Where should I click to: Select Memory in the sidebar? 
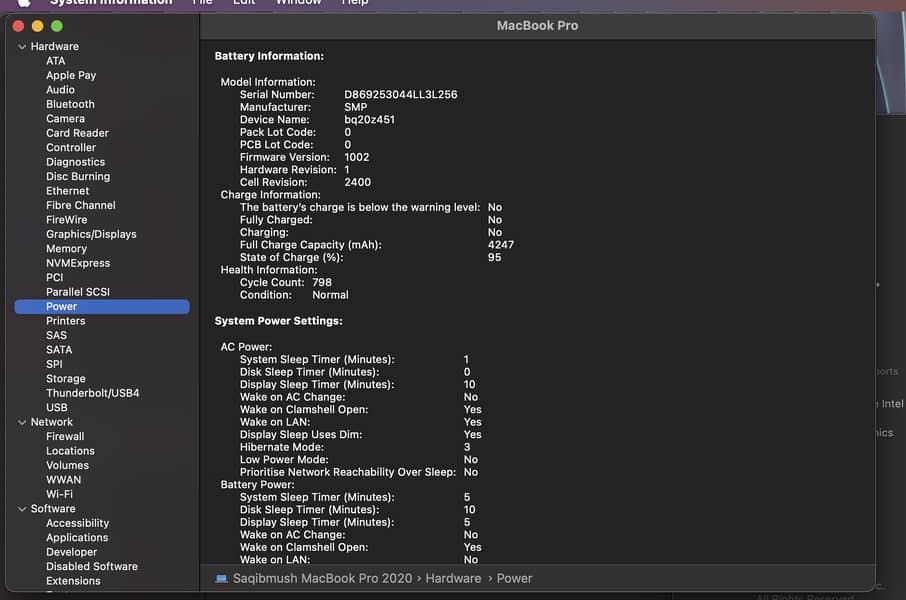point(66,249)
